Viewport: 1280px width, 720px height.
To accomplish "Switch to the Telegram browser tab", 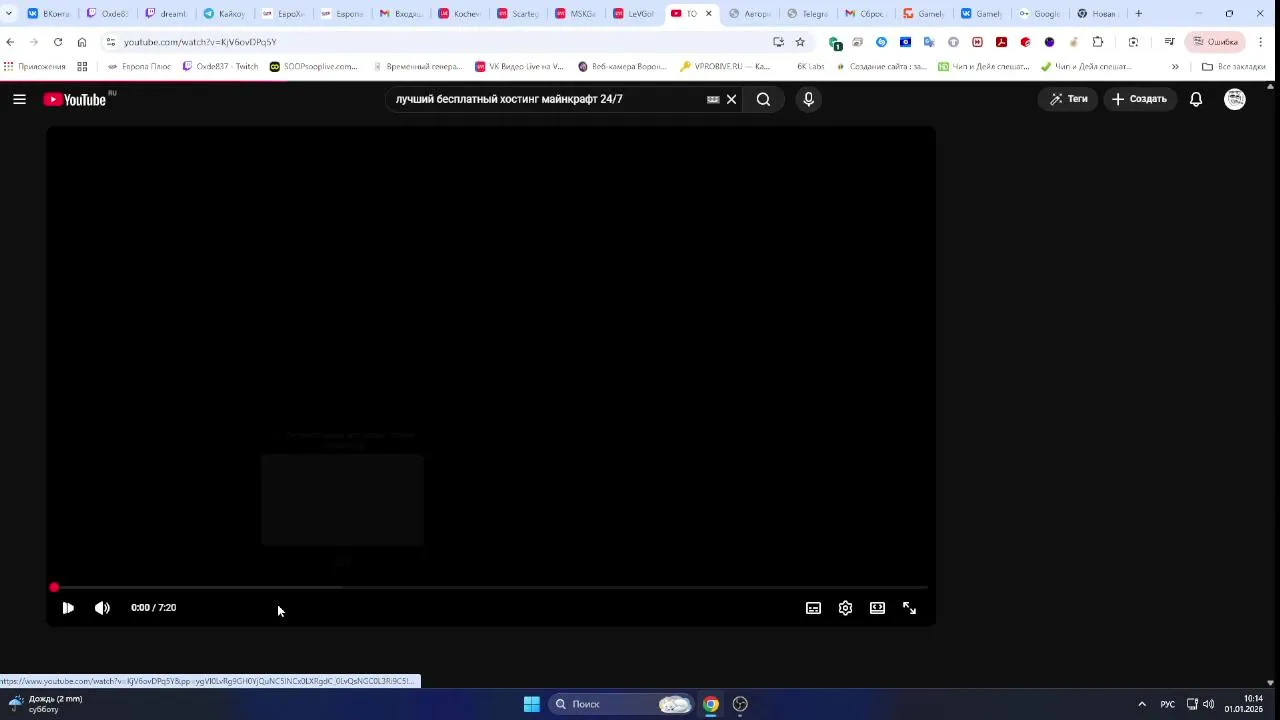I will point(808,14).
